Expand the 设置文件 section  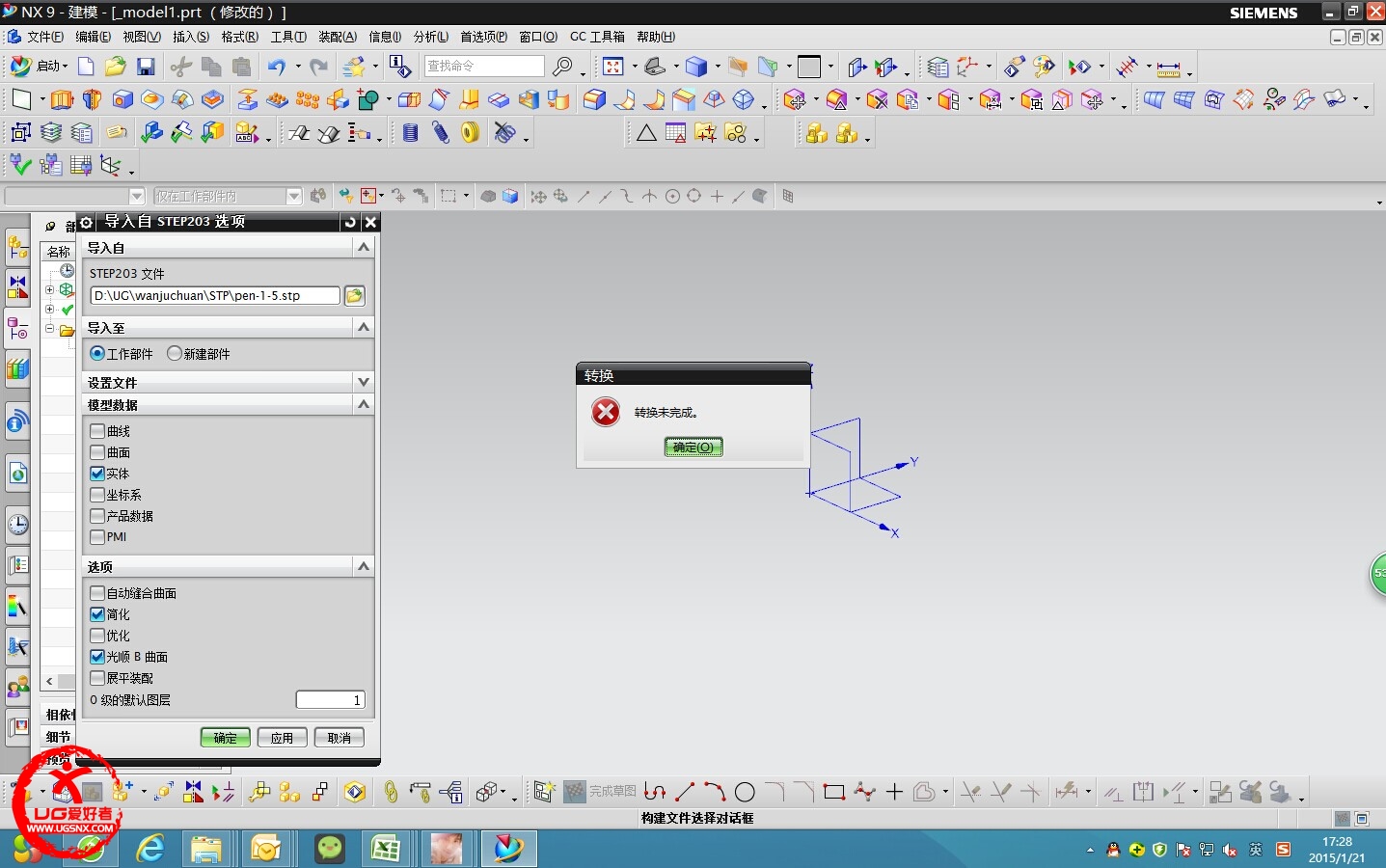pos(364,383)
